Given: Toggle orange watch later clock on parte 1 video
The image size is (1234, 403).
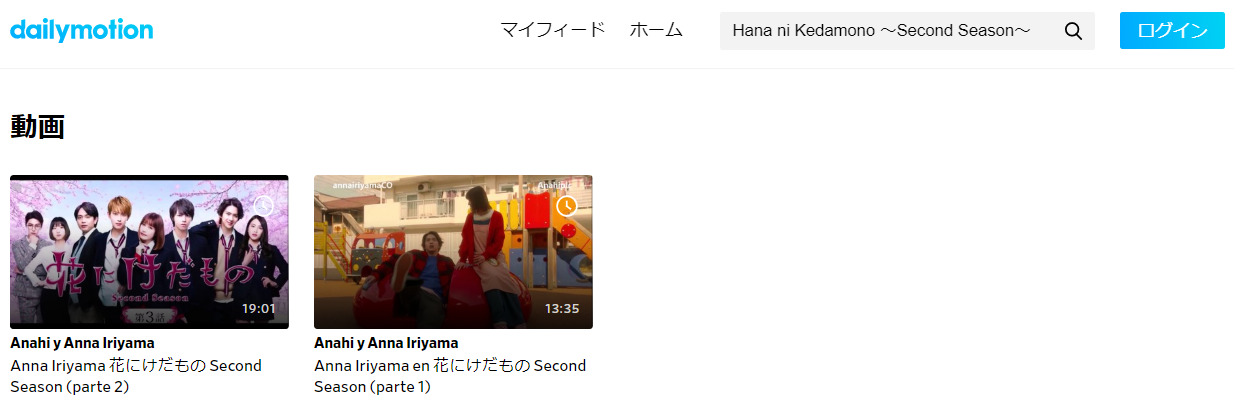Looking at the screenshot, I should point(567,207).
